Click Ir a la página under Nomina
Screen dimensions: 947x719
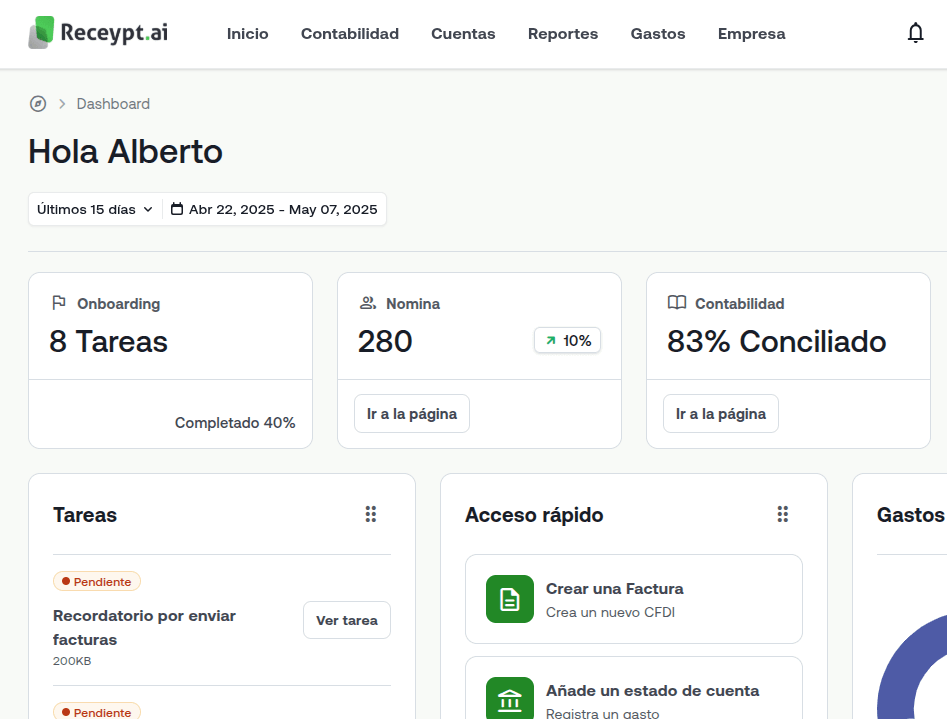(x=412, y=414)
